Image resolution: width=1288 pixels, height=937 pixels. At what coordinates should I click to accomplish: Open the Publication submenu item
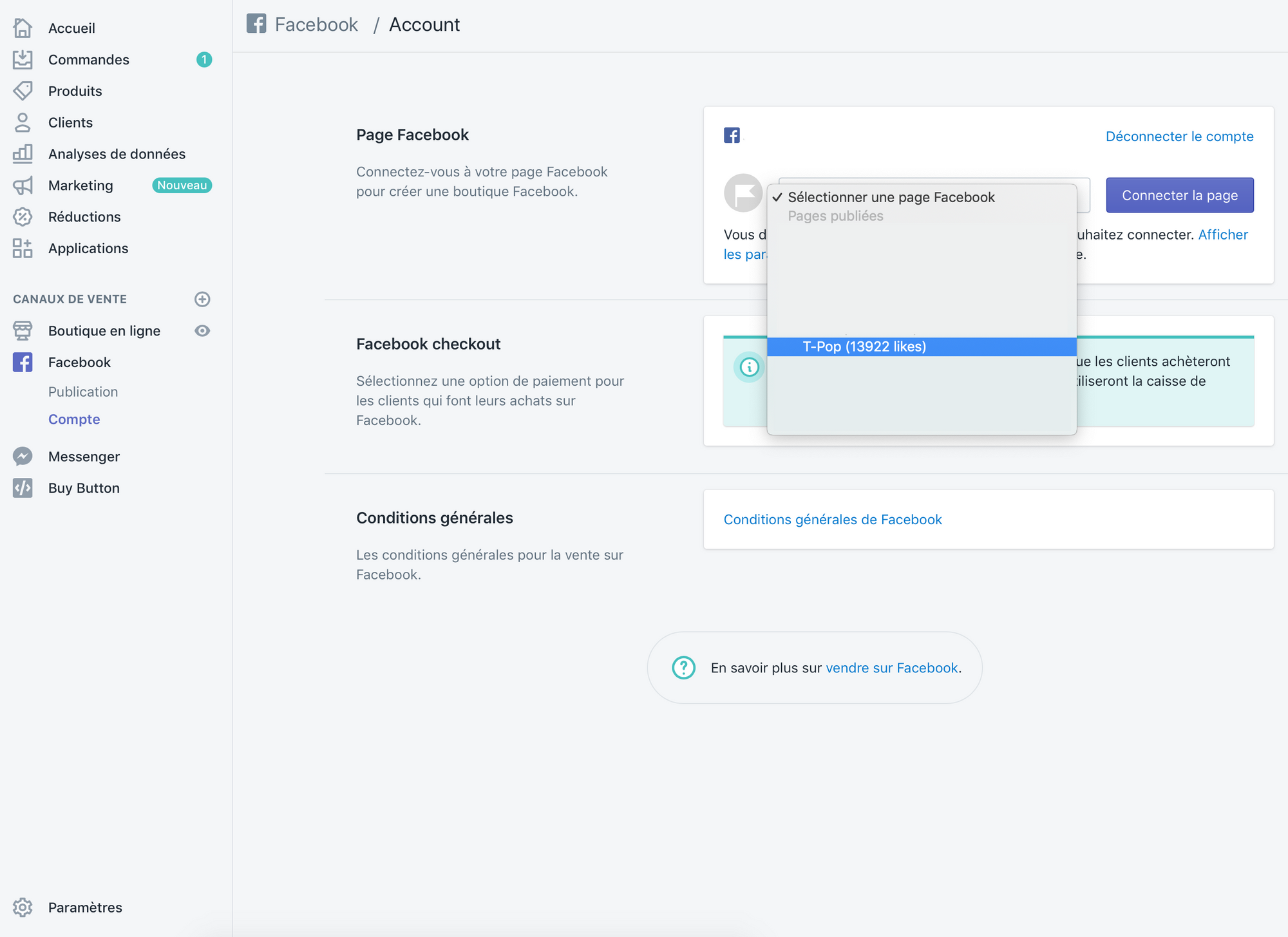pyautogui.click(x=83, y=392)
